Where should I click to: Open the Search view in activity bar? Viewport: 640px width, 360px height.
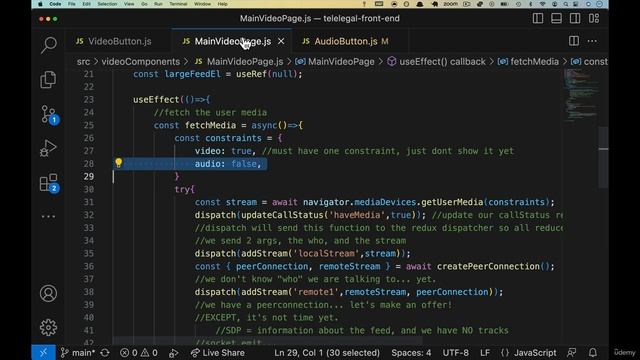[x=49, y=44]
